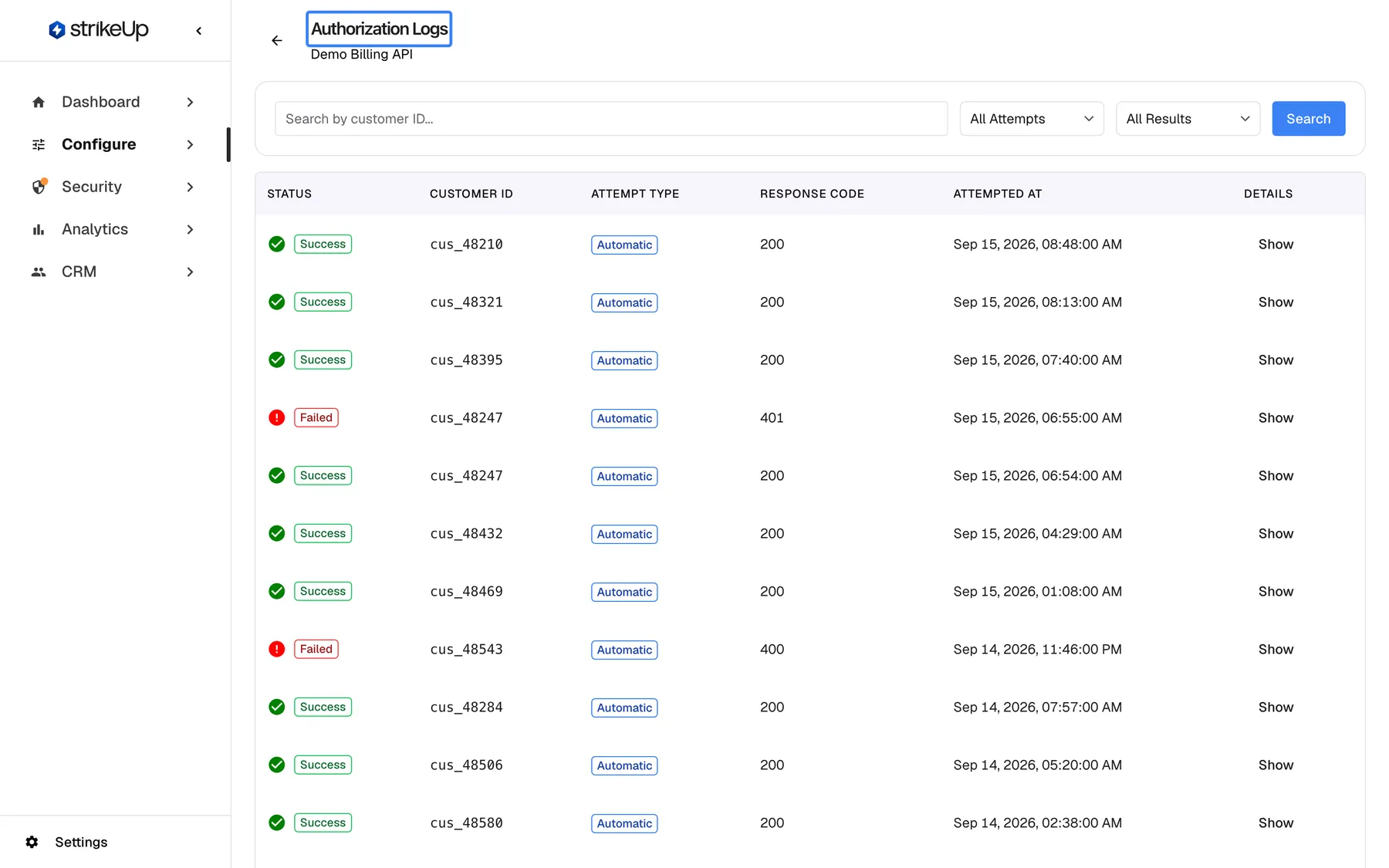
Task: Click the green check icon for cus_48395
Action: [277, 360]
